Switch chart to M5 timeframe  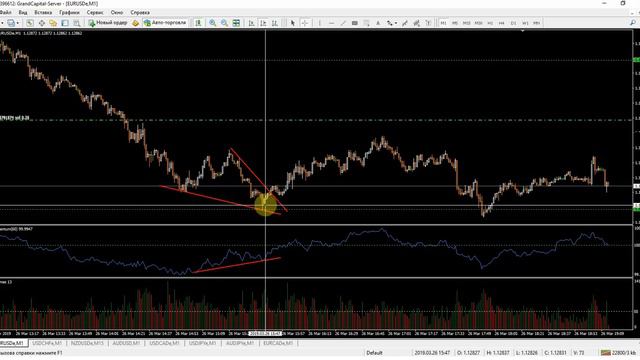pos(455,23)
